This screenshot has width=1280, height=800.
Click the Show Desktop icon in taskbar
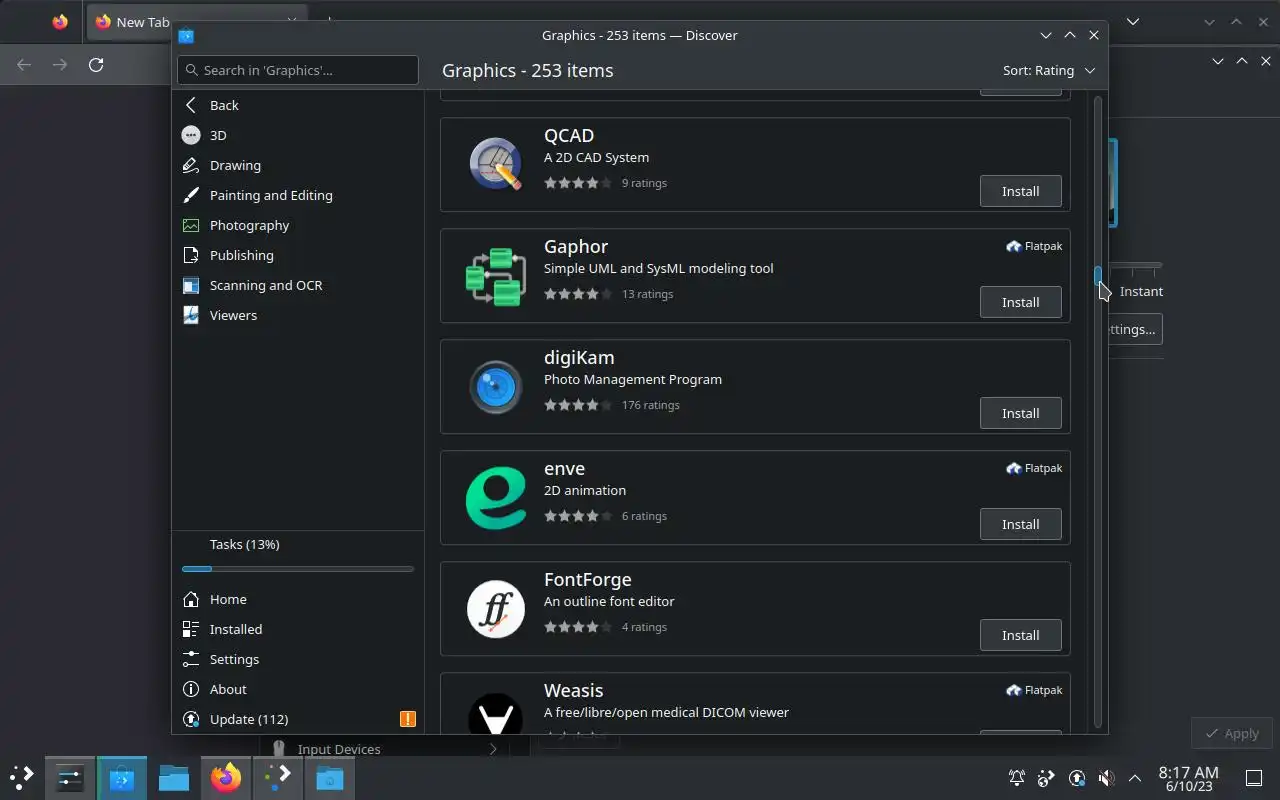[1254, 778]
